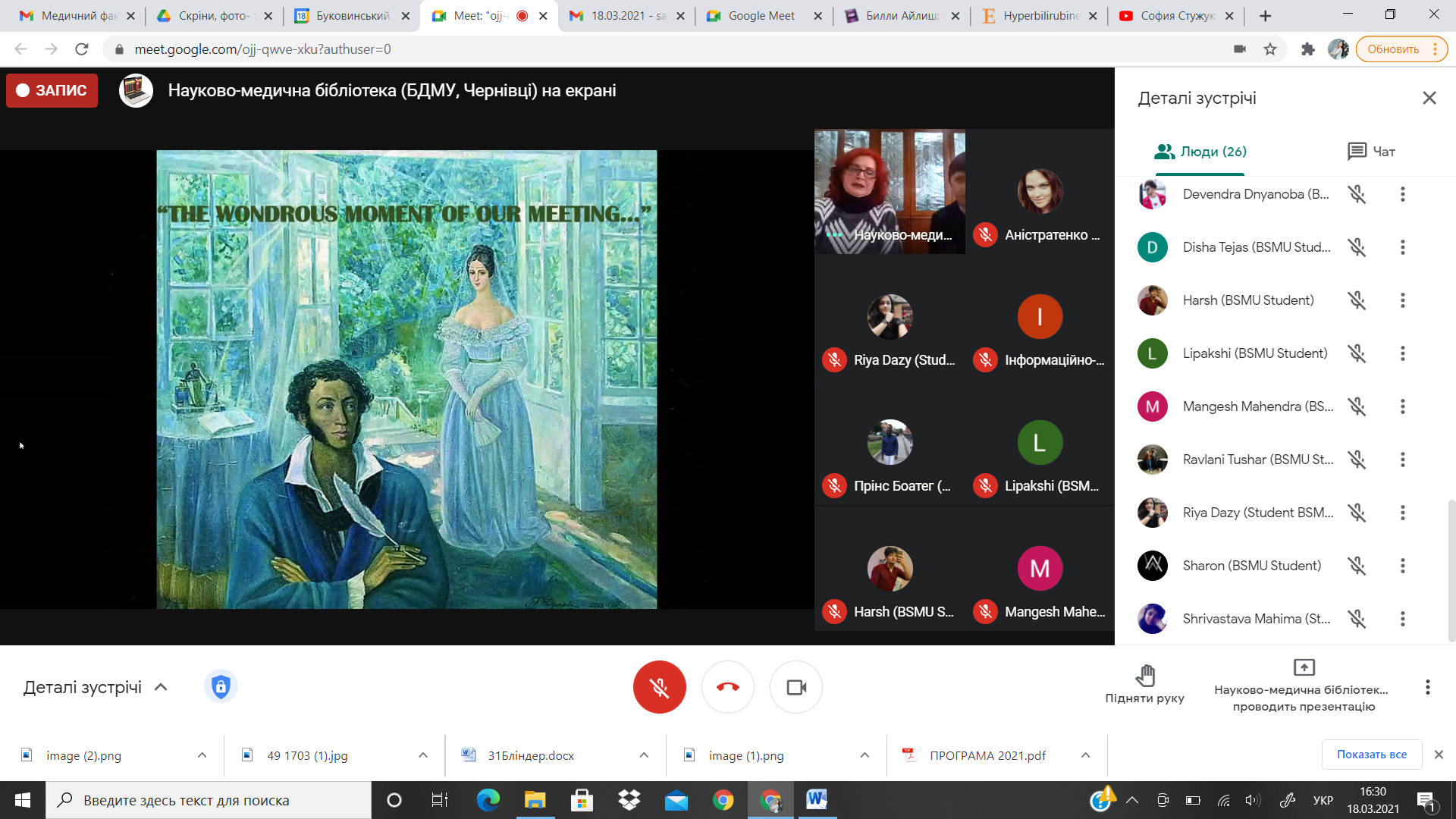
Task: Open the camera permission icon in address bar
Action: point(1240,49)
